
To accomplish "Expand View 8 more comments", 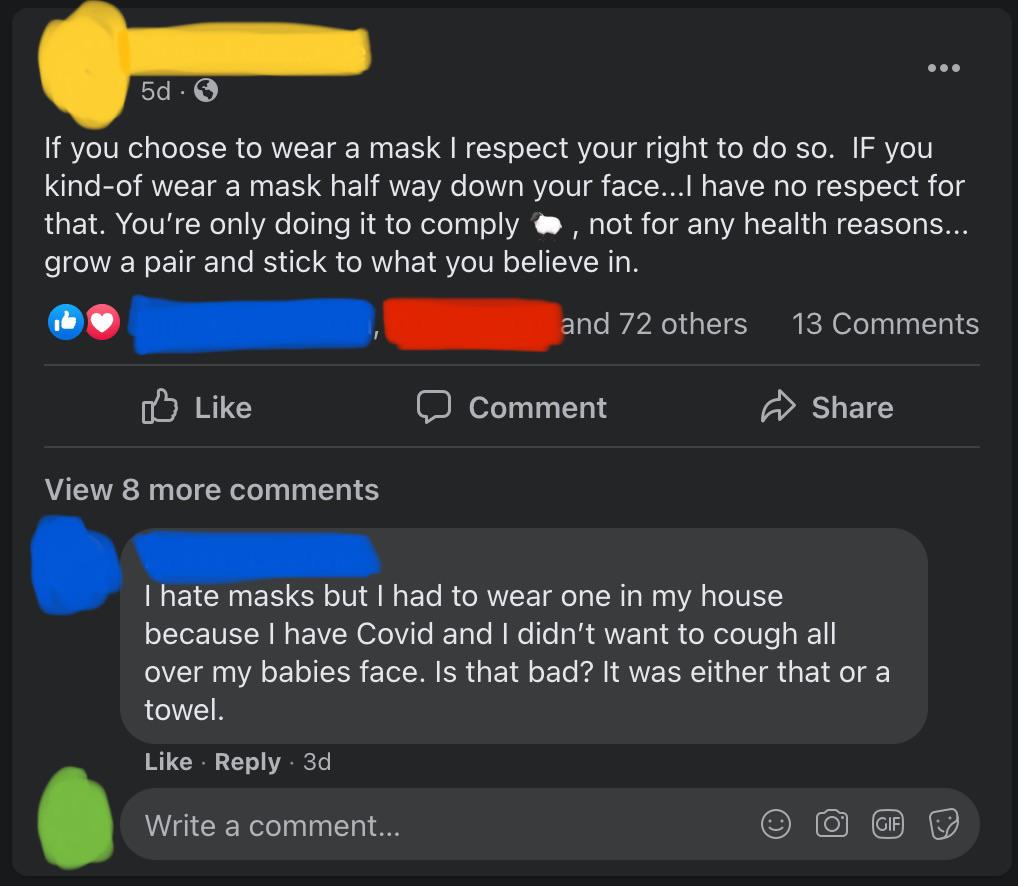I will tap(210, 489).
